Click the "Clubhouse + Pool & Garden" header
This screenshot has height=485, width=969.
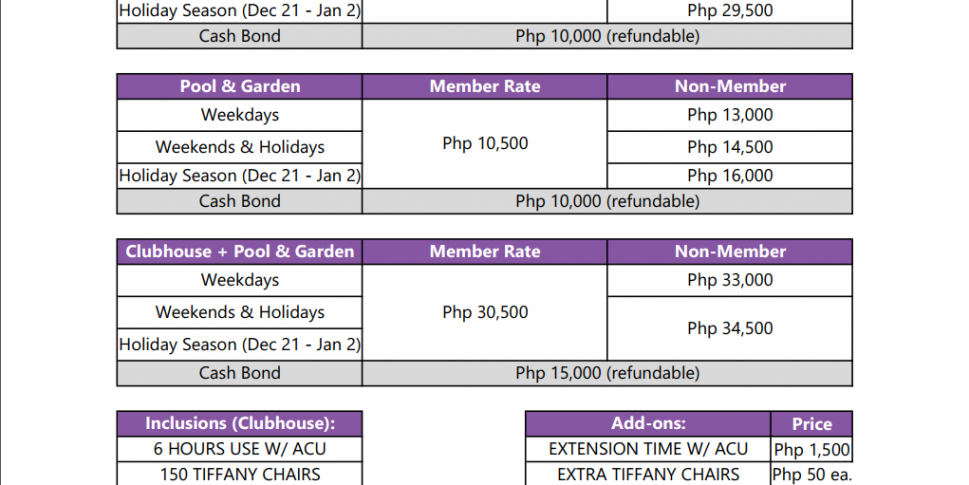[x=240, y=252]
